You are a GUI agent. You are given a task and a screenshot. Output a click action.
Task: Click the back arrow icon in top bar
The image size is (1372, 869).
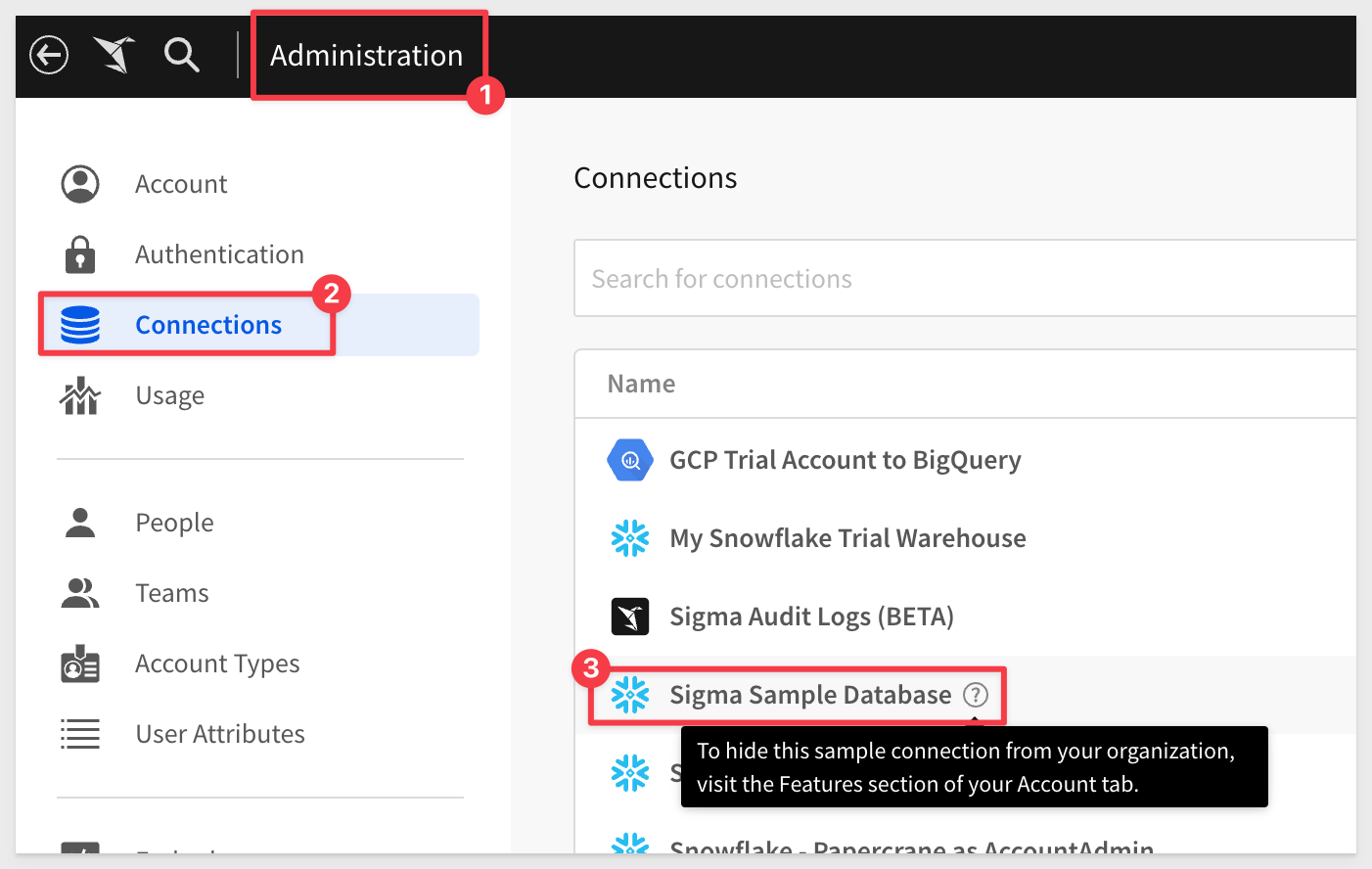[x=49, y=55]
